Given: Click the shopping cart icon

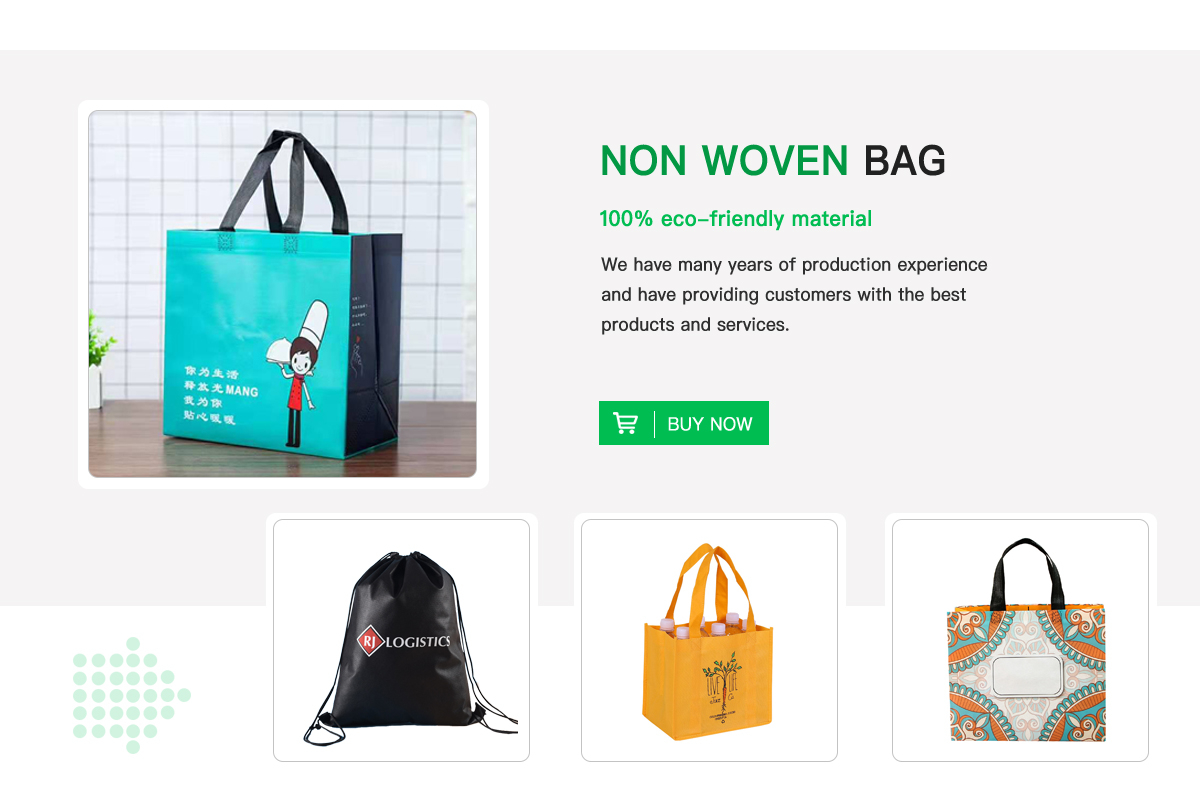Looking at the screenshot, I should (625, 423).
